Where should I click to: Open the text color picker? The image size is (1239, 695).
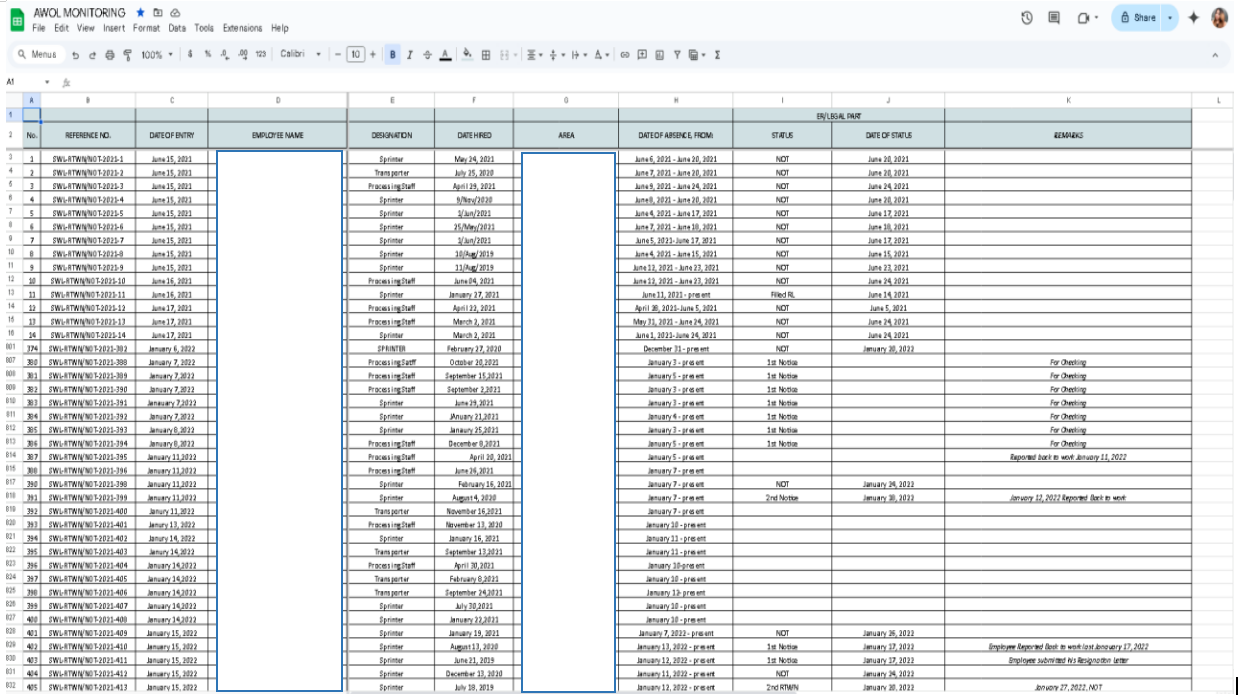coord(444,55)
